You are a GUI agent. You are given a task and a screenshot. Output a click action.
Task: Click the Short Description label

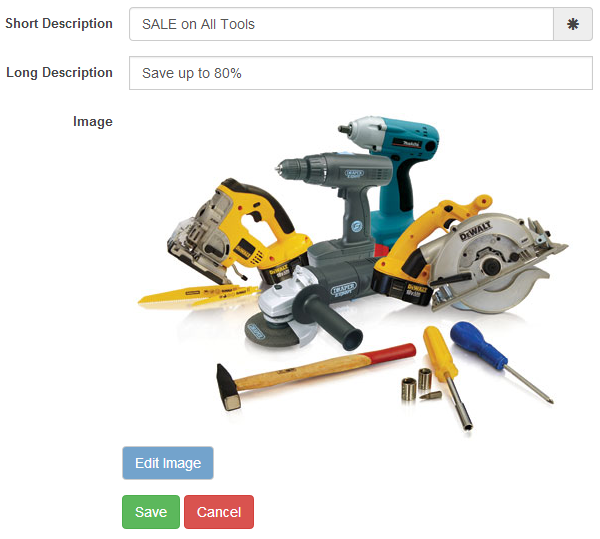59,23
